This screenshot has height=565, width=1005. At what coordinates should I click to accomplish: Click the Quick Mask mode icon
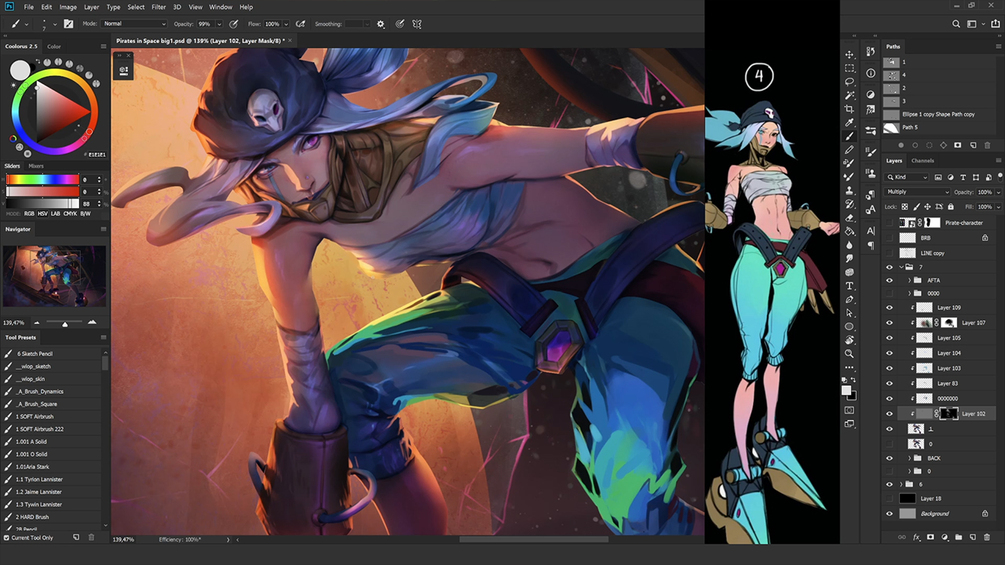point(849,410)
